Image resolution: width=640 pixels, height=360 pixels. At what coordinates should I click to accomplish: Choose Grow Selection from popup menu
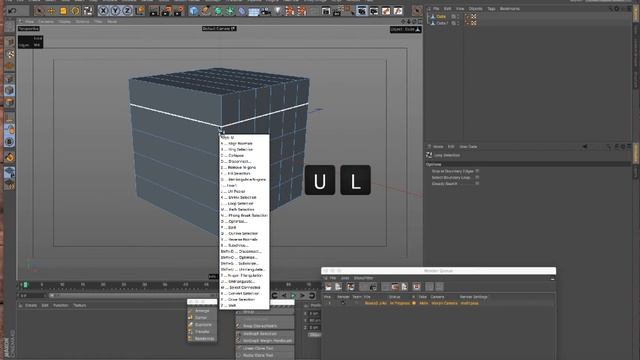[244, 299]
